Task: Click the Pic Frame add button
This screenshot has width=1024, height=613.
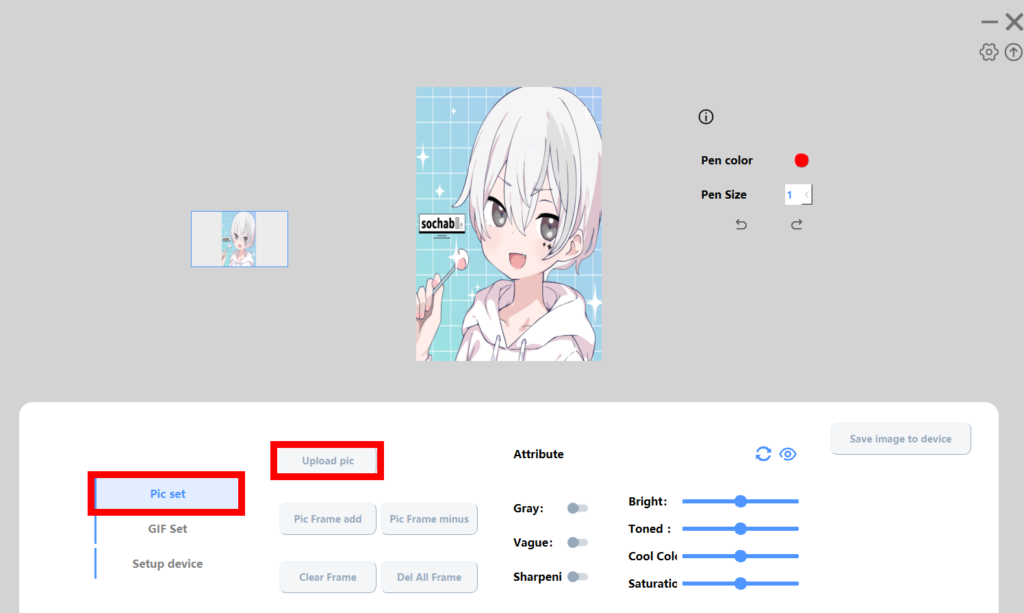Action: click(327, 519)
